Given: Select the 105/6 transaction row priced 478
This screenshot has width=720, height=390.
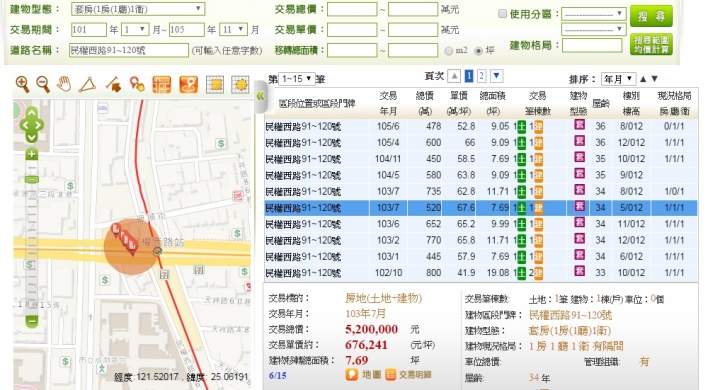Looking at the screenshot, I should pyautogui.click(x=481, y=126).
